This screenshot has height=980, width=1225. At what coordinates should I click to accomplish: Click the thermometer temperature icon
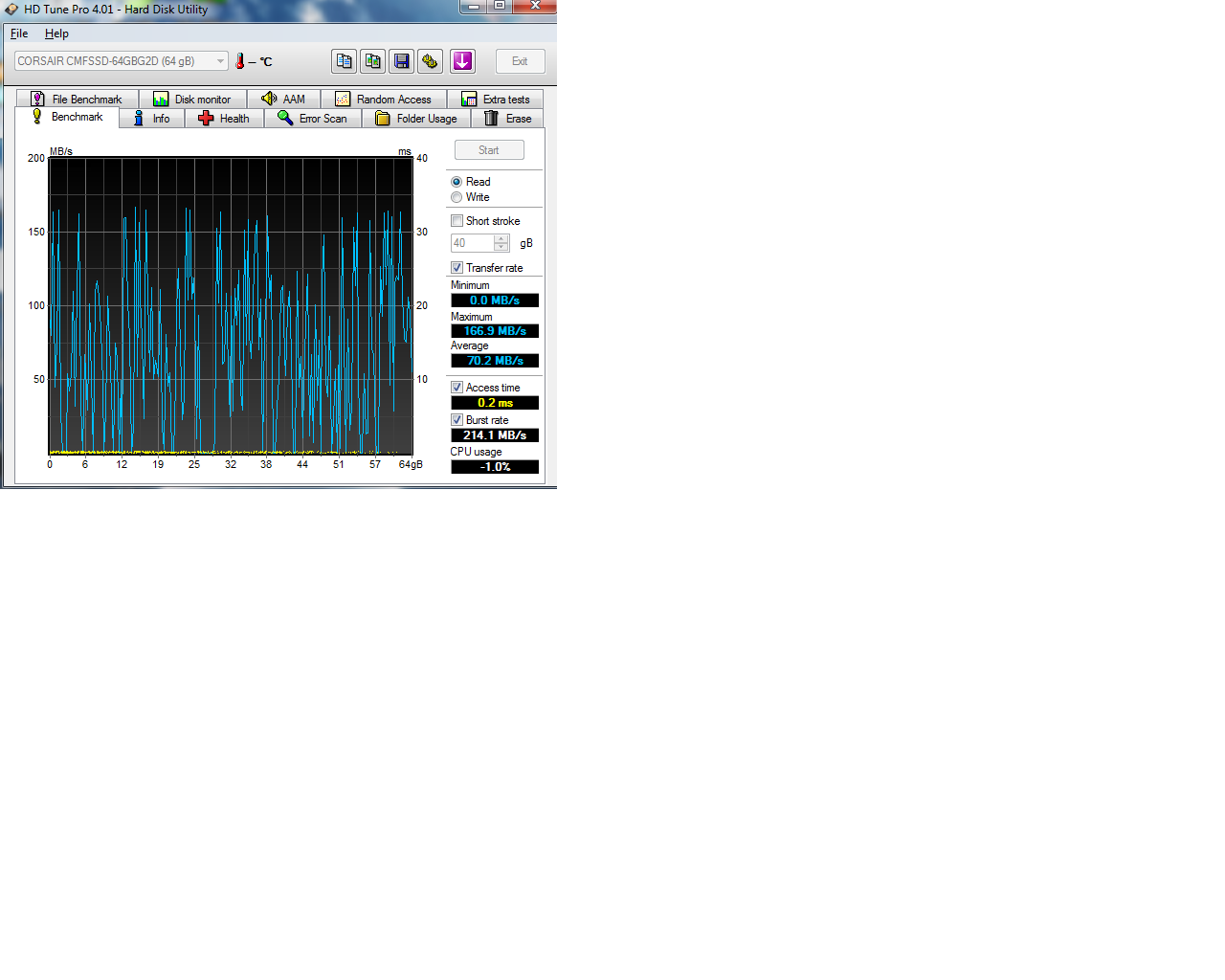point(240,61)
